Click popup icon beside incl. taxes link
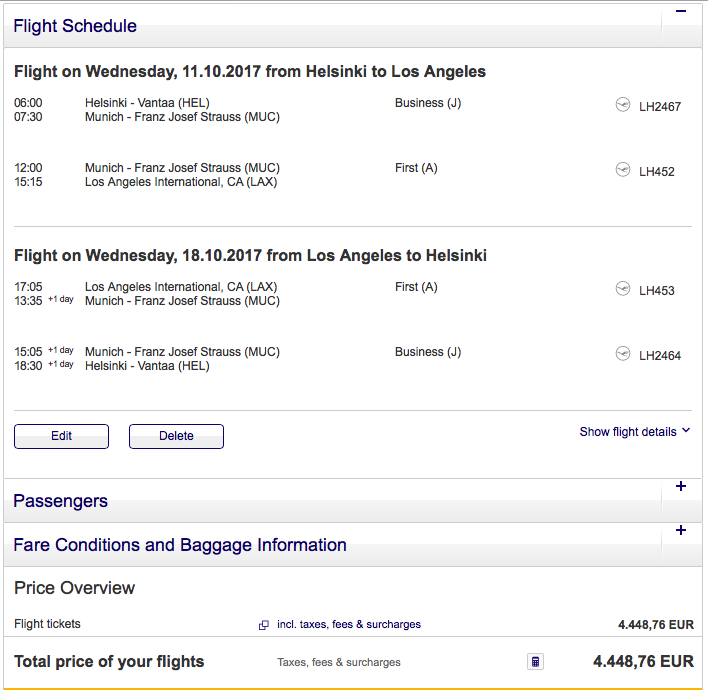This screenshot has width=708, height=695. (x=264, y=625)
